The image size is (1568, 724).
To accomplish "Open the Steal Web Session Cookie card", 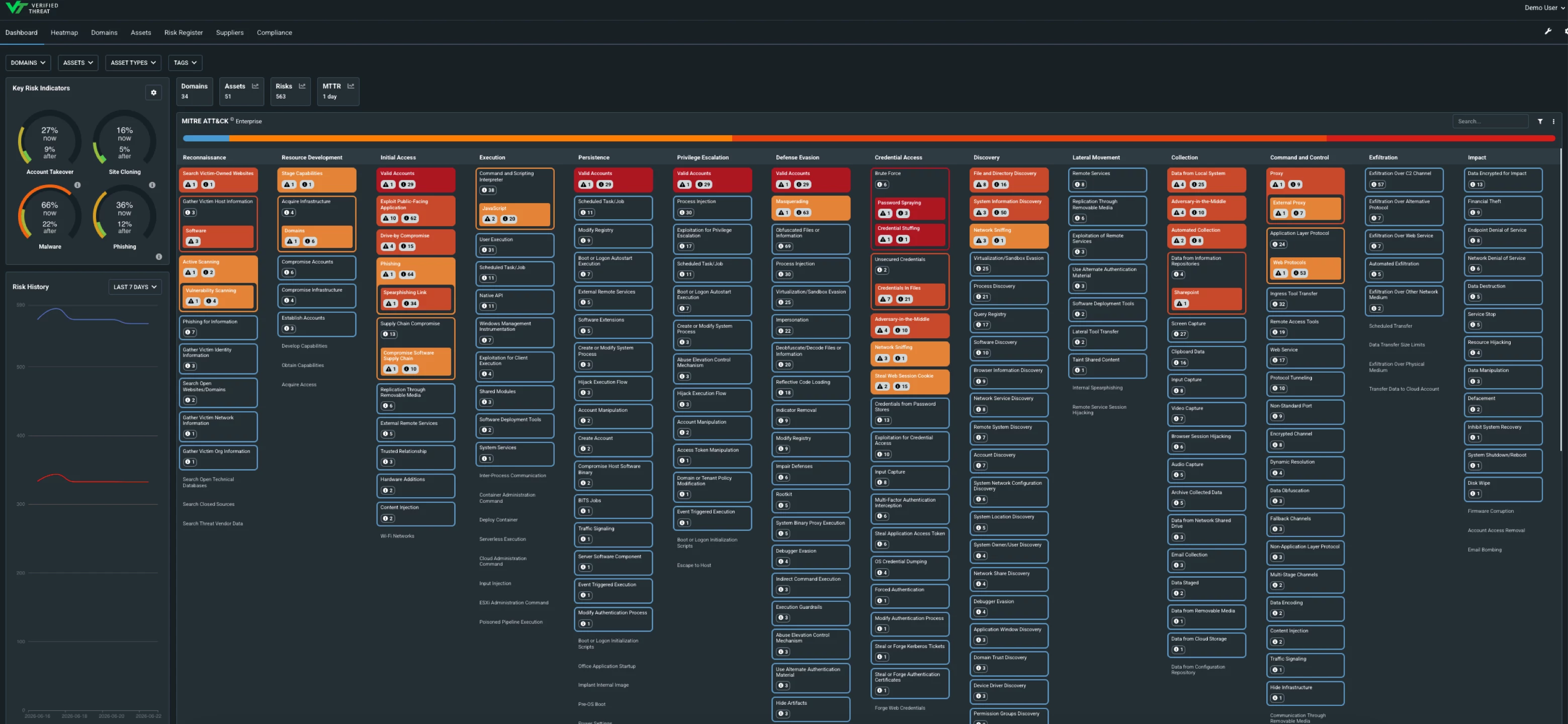I will [909, 382].
